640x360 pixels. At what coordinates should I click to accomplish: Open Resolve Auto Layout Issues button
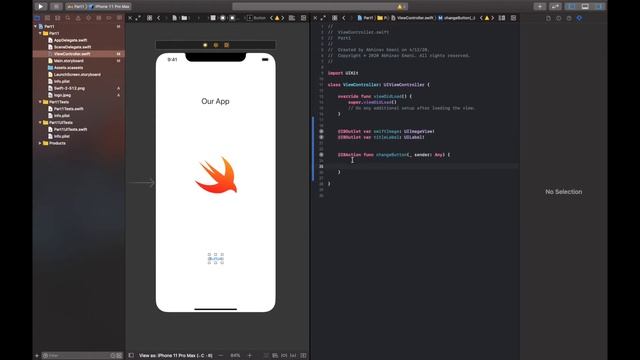[293, 356]
